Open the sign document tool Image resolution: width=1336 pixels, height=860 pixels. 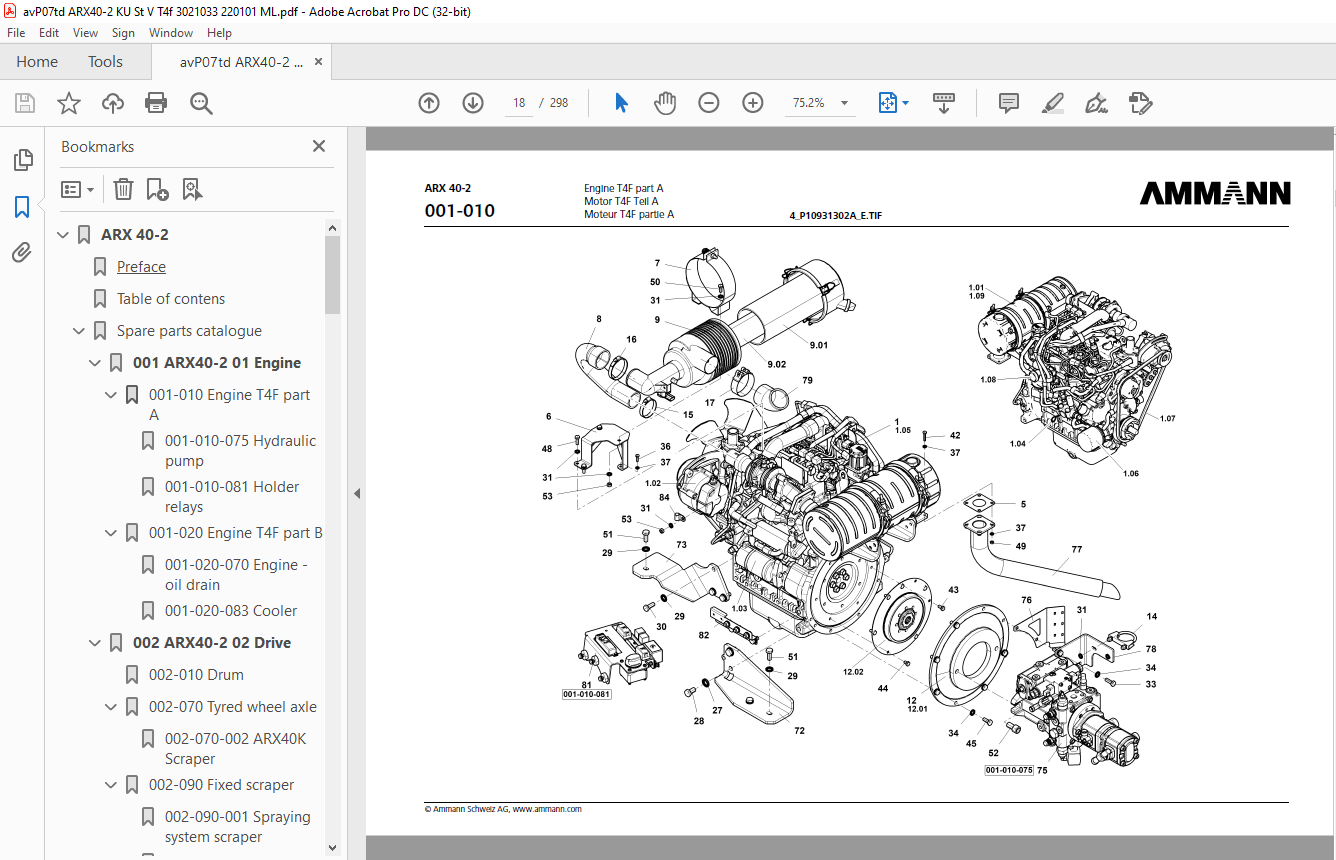coord(1096,103)
